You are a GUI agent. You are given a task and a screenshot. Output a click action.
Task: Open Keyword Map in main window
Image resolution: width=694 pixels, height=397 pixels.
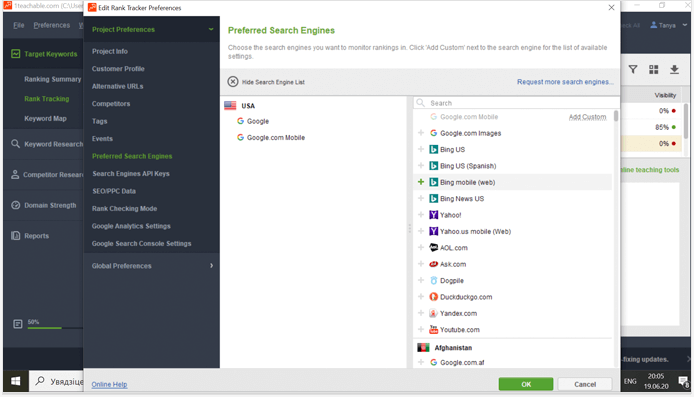pos(45,119)
